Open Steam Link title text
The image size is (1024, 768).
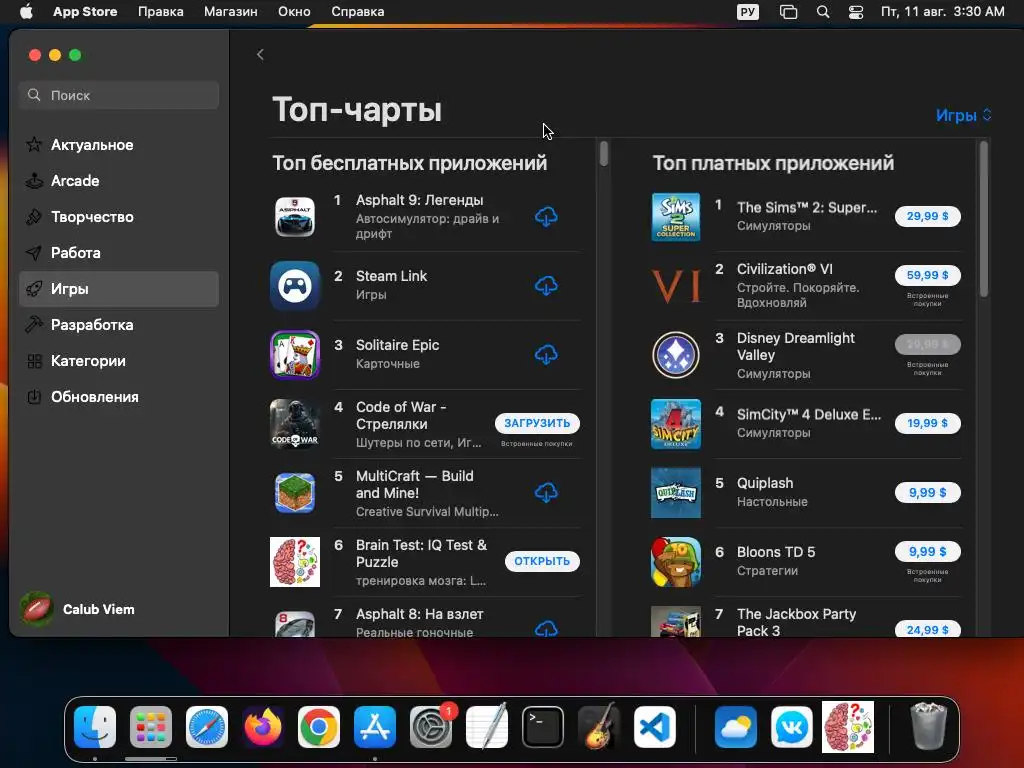(391, 276)
